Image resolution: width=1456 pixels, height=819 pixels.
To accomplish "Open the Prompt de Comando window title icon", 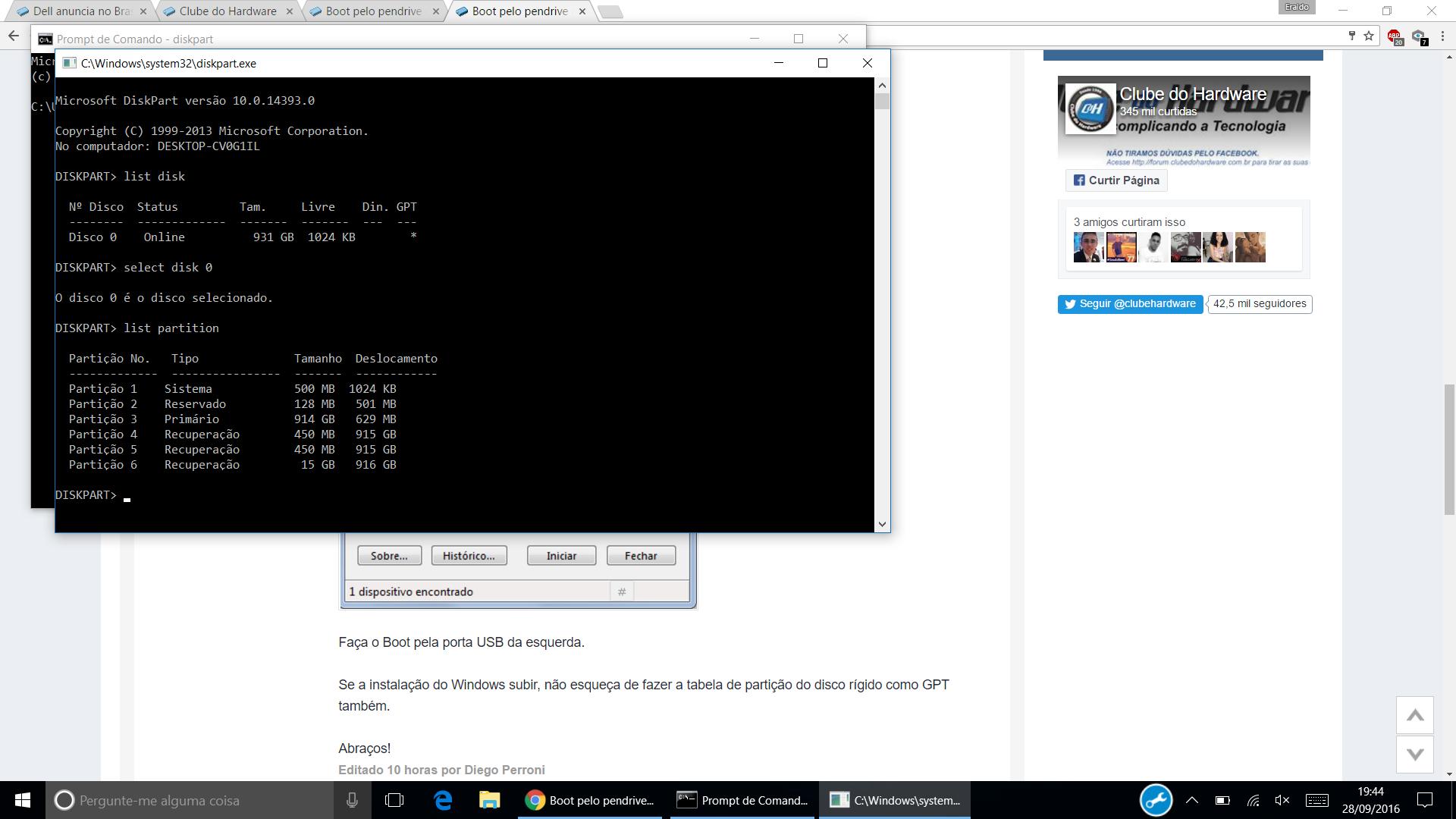I will pos(45,39).
